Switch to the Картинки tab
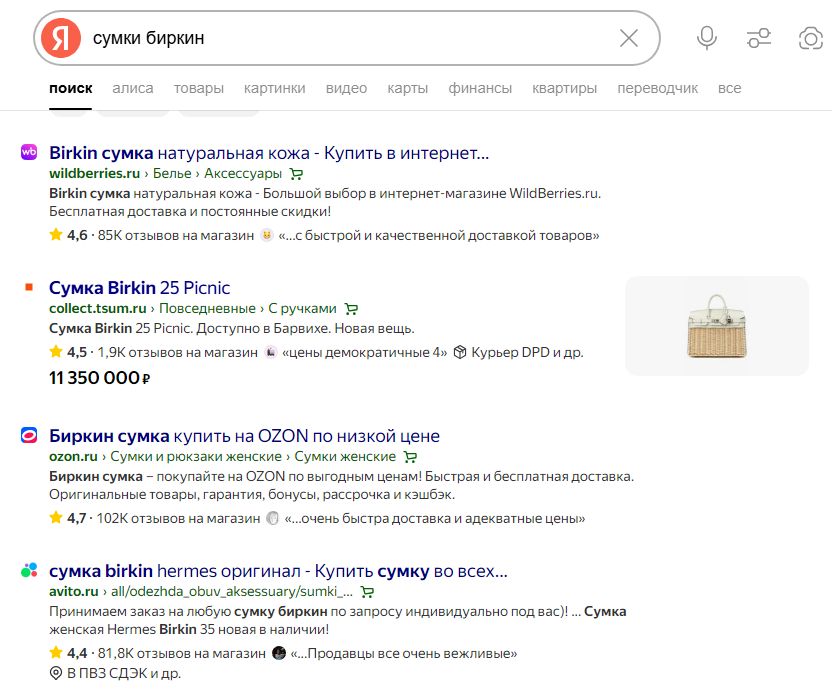Screen dimensions: 832x693 click(275, 88)
